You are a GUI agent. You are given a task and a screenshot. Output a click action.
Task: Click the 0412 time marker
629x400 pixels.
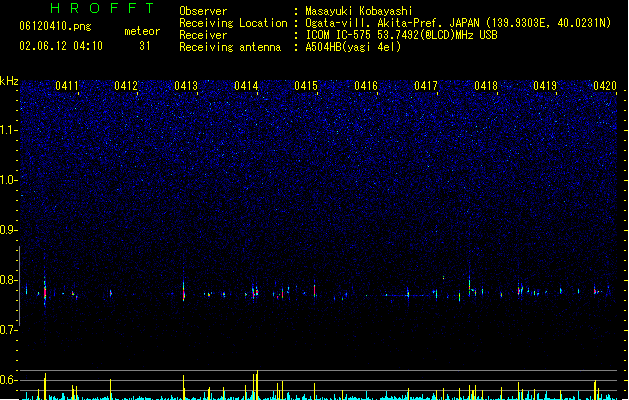126,86
